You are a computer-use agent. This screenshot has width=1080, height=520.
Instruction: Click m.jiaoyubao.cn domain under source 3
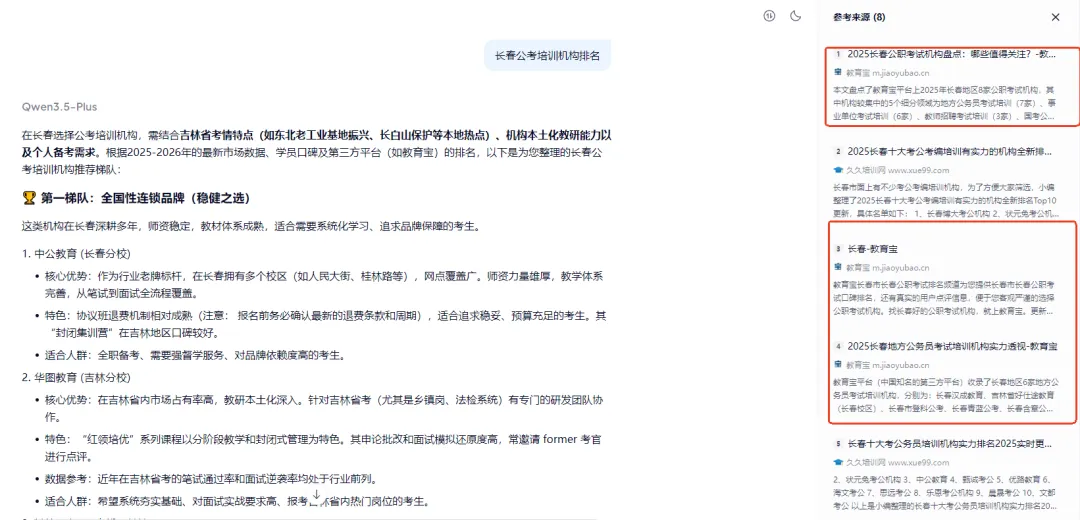901,267
